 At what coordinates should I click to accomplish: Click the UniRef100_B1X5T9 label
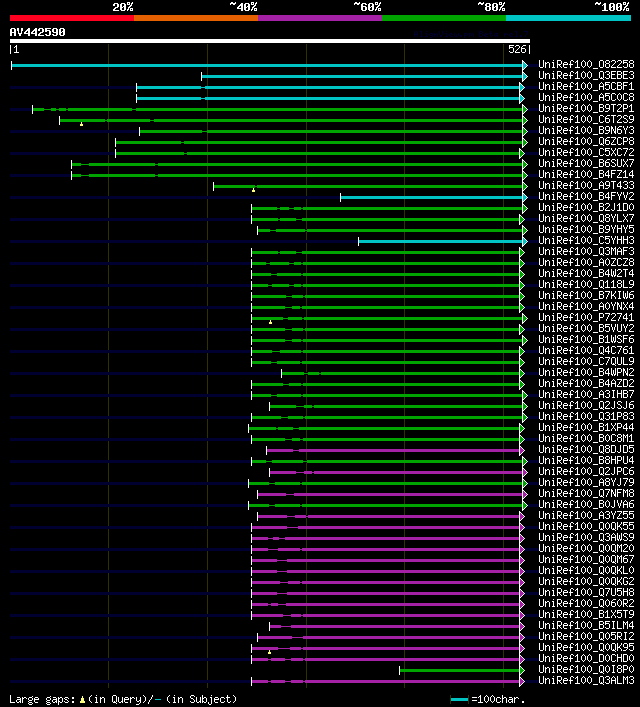586,615
